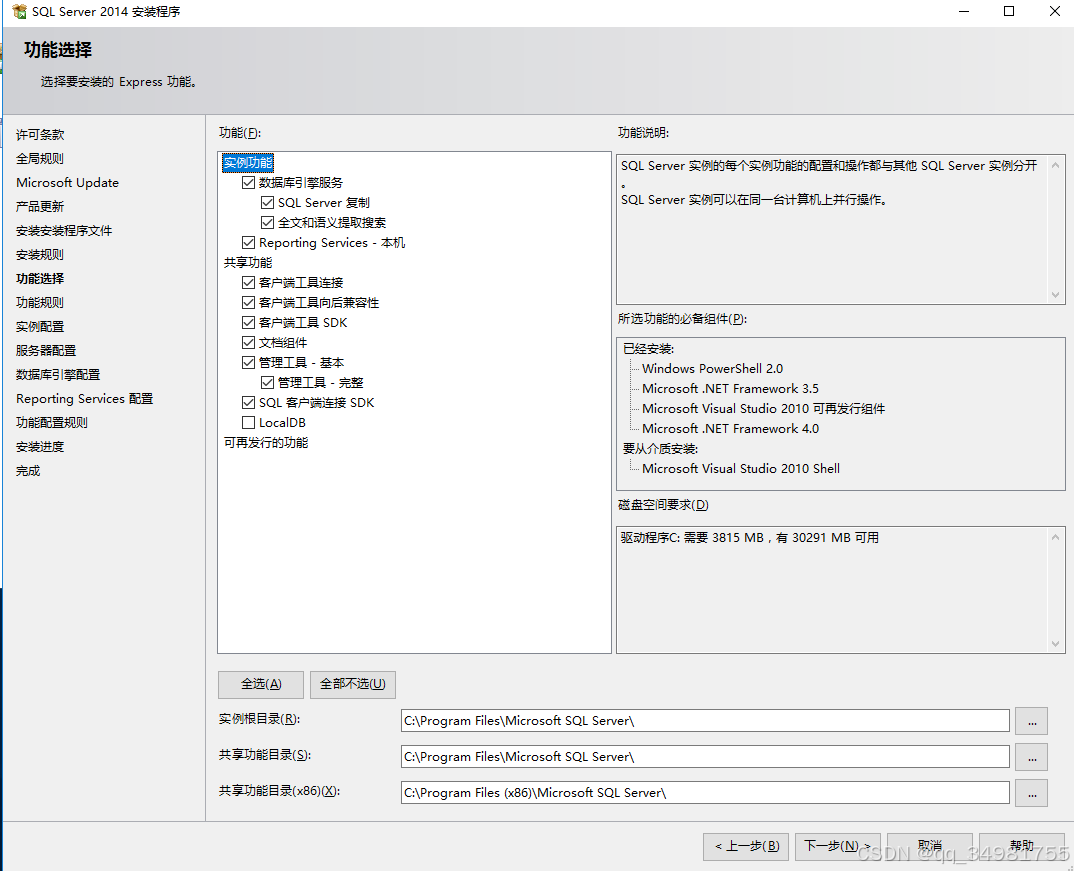The width and height of the screenshot is (1074, 871).
Task: Select 许可条款 in left sidebar
Action: click(40, 134)
